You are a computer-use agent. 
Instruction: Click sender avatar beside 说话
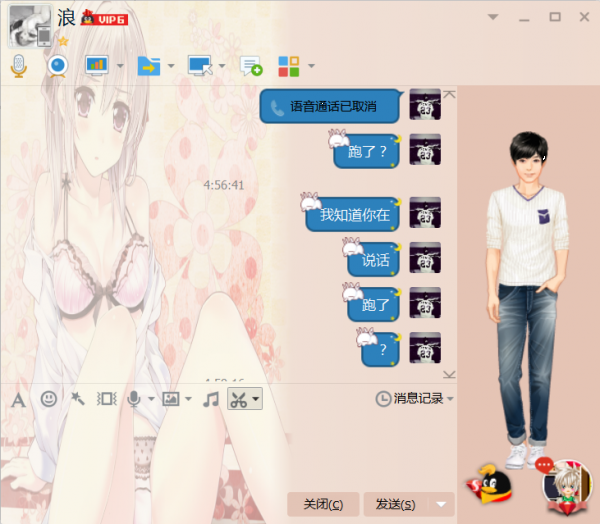(425, 258)
